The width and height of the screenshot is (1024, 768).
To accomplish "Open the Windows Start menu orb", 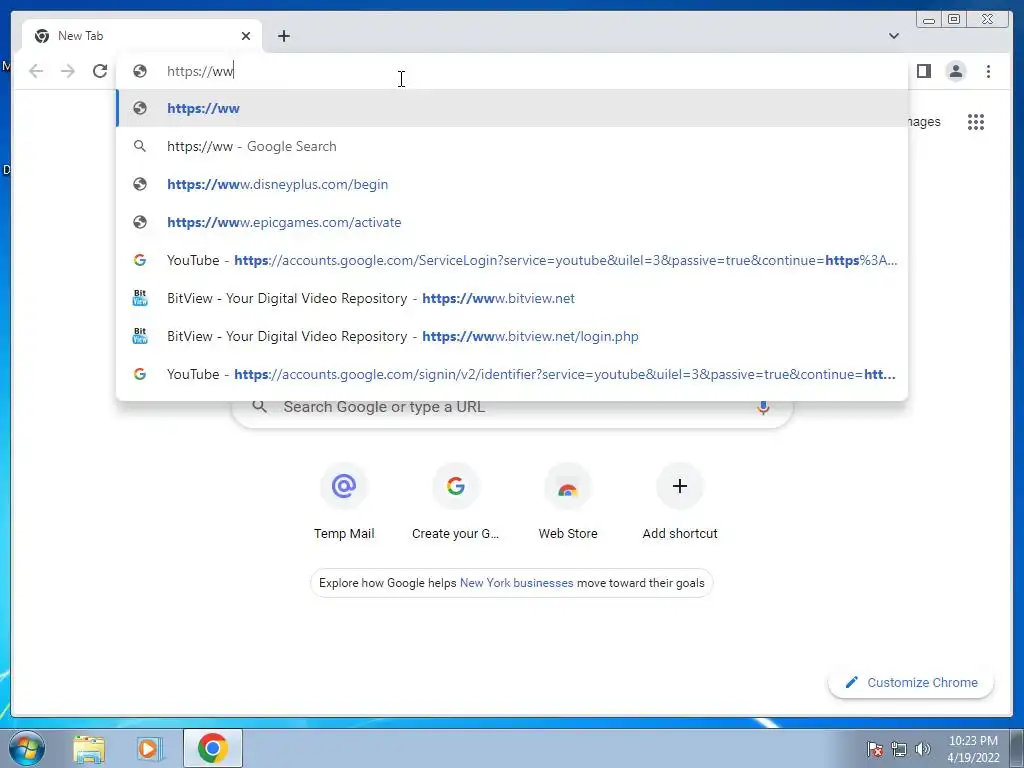I will [x=27, y=748].
